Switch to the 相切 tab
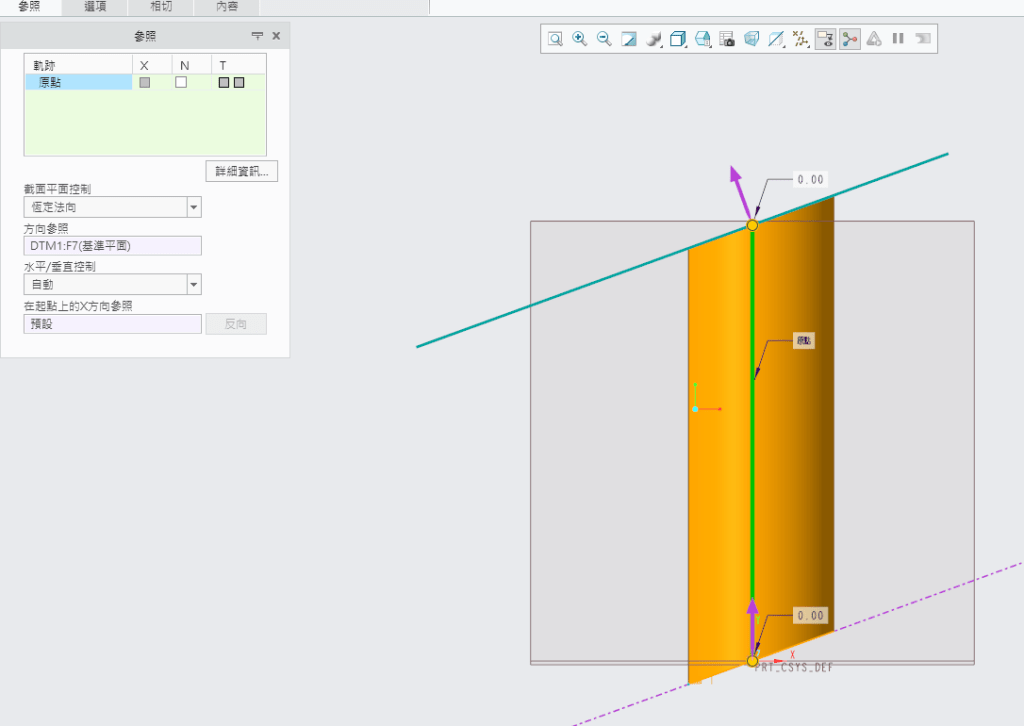The width and height of the screenshot is (1024, 726). (161, 7)
